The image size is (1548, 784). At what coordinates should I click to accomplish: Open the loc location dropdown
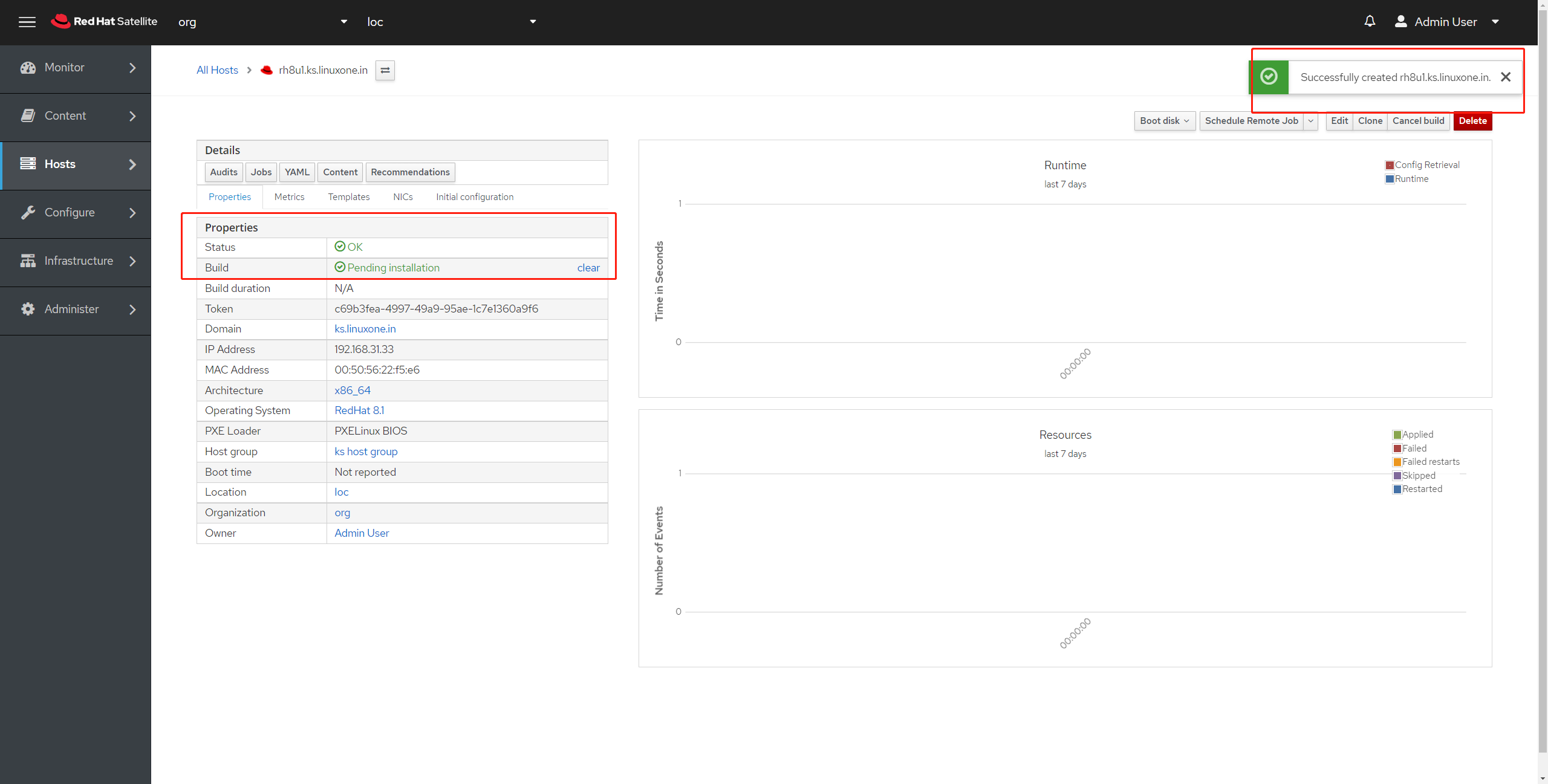pos(451,22)
